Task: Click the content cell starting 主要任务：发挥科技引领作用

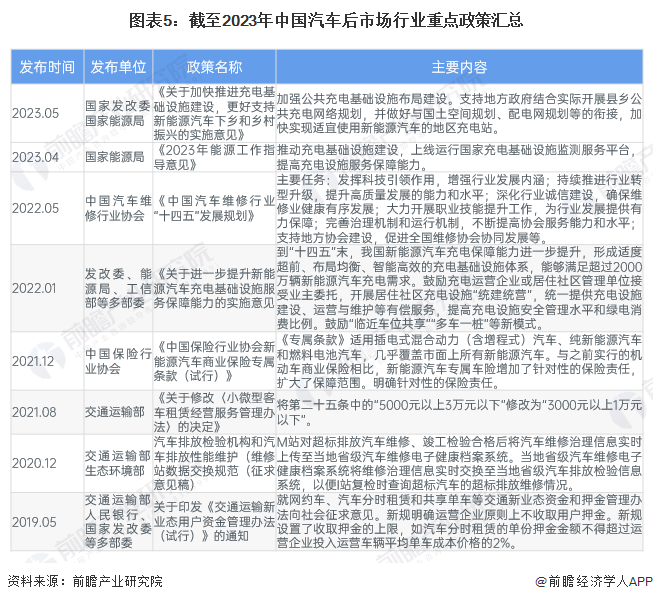Action: coord(459,208)
